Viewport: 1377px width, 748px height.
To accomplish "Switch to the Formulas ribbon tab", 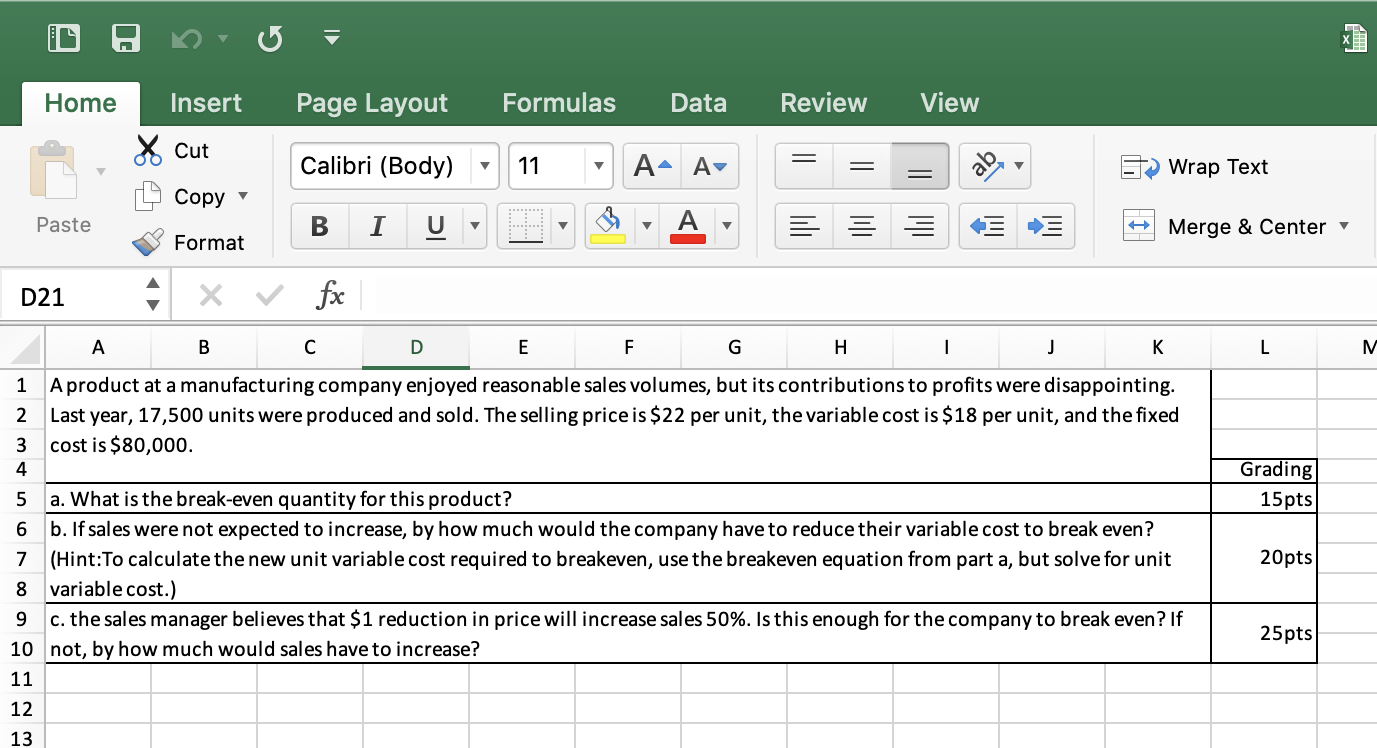I will [x=558, y=102].
